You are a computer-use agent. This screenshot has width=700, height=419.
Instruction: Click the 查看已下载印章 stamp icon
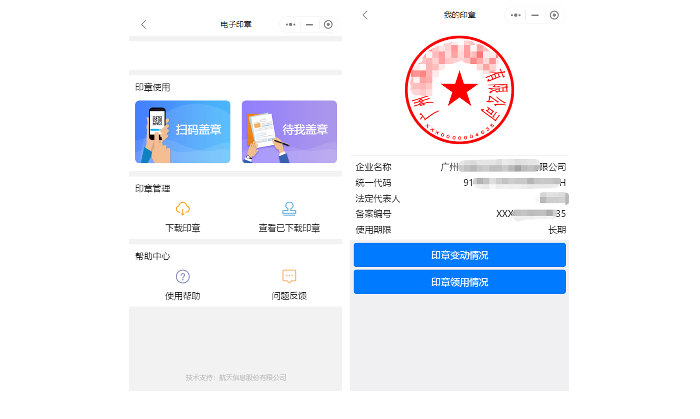289,209
